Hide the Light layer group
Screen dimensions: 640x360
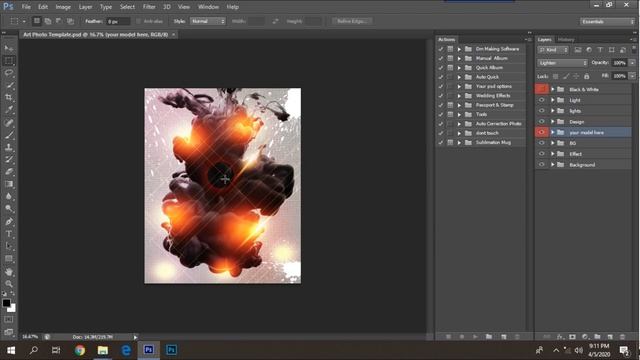[542, 100]
